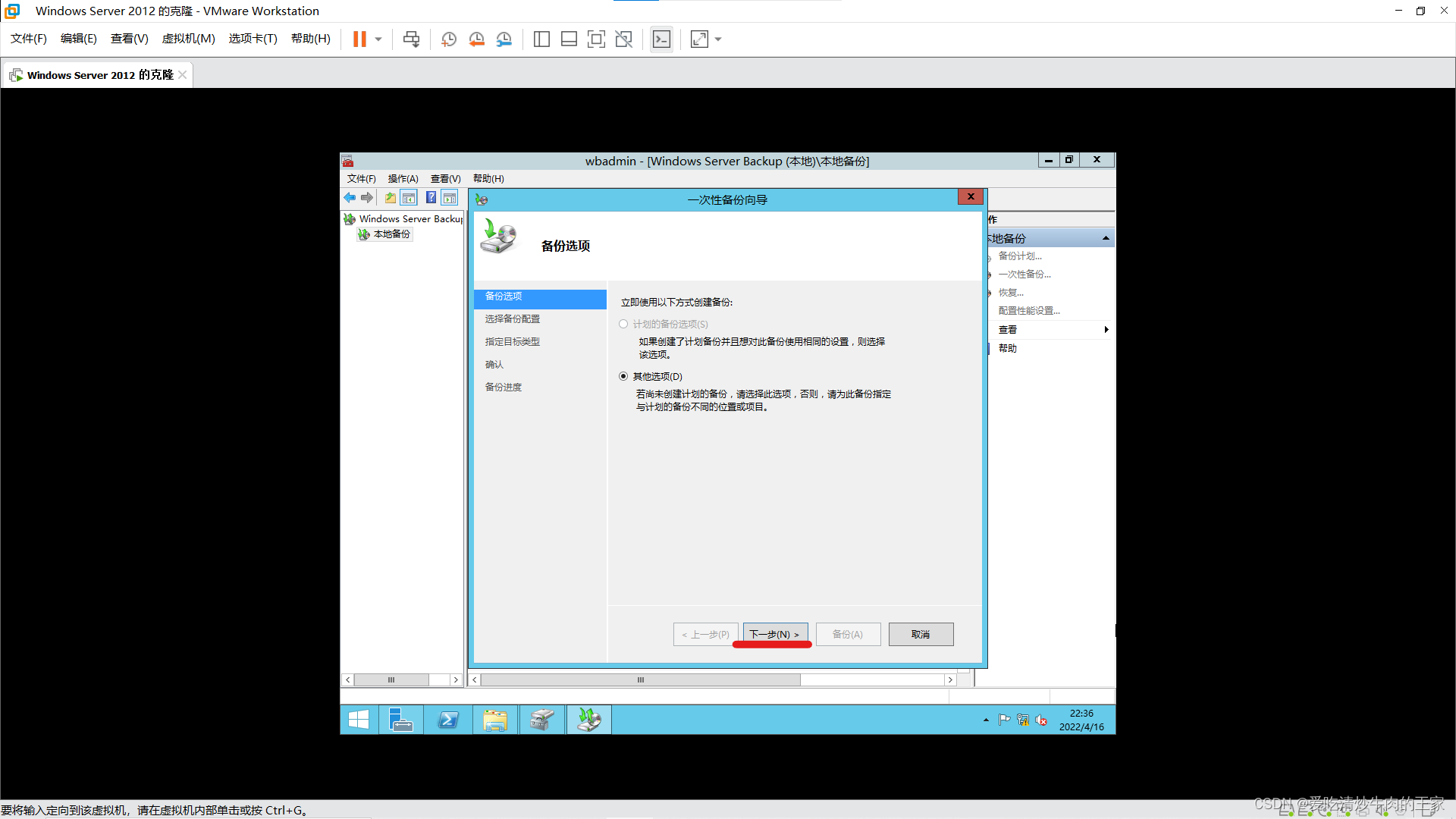
Task: Select the 其他选项(D) radio button
Action: pyautogui.click(x=623, y=376)
